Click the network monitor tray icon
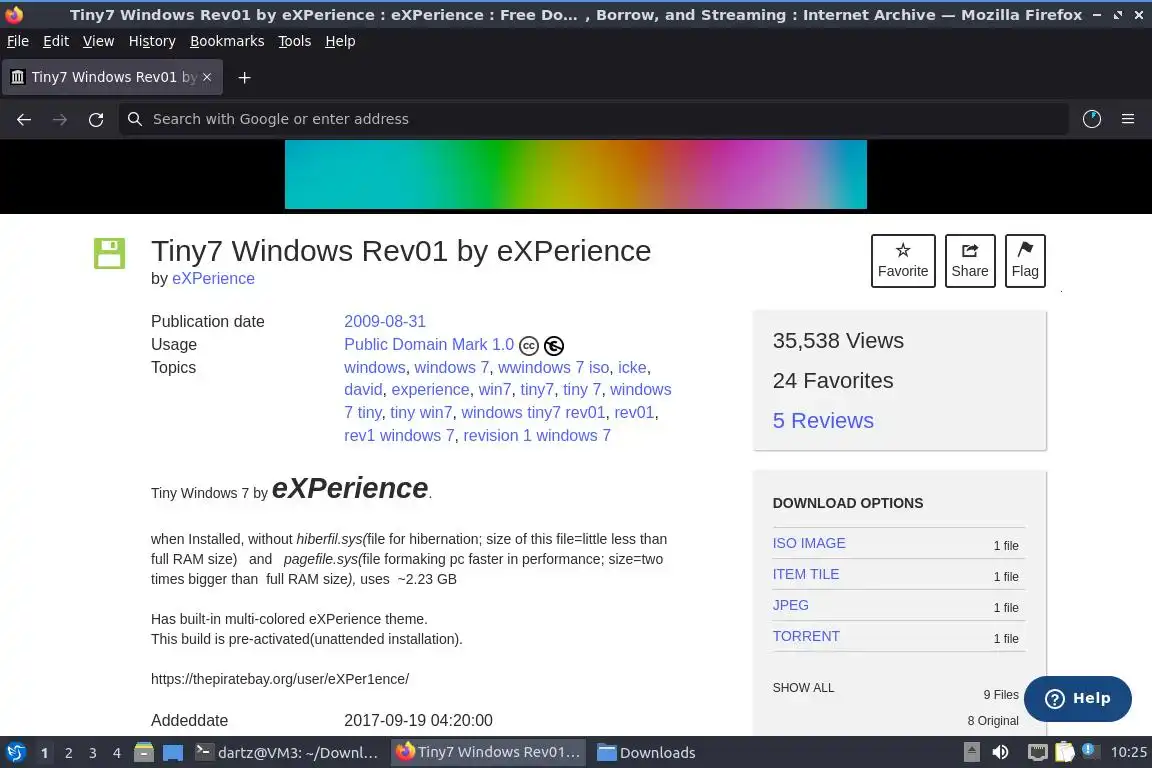Screen dimensions: 1152x768 (x=1037, y=753)
